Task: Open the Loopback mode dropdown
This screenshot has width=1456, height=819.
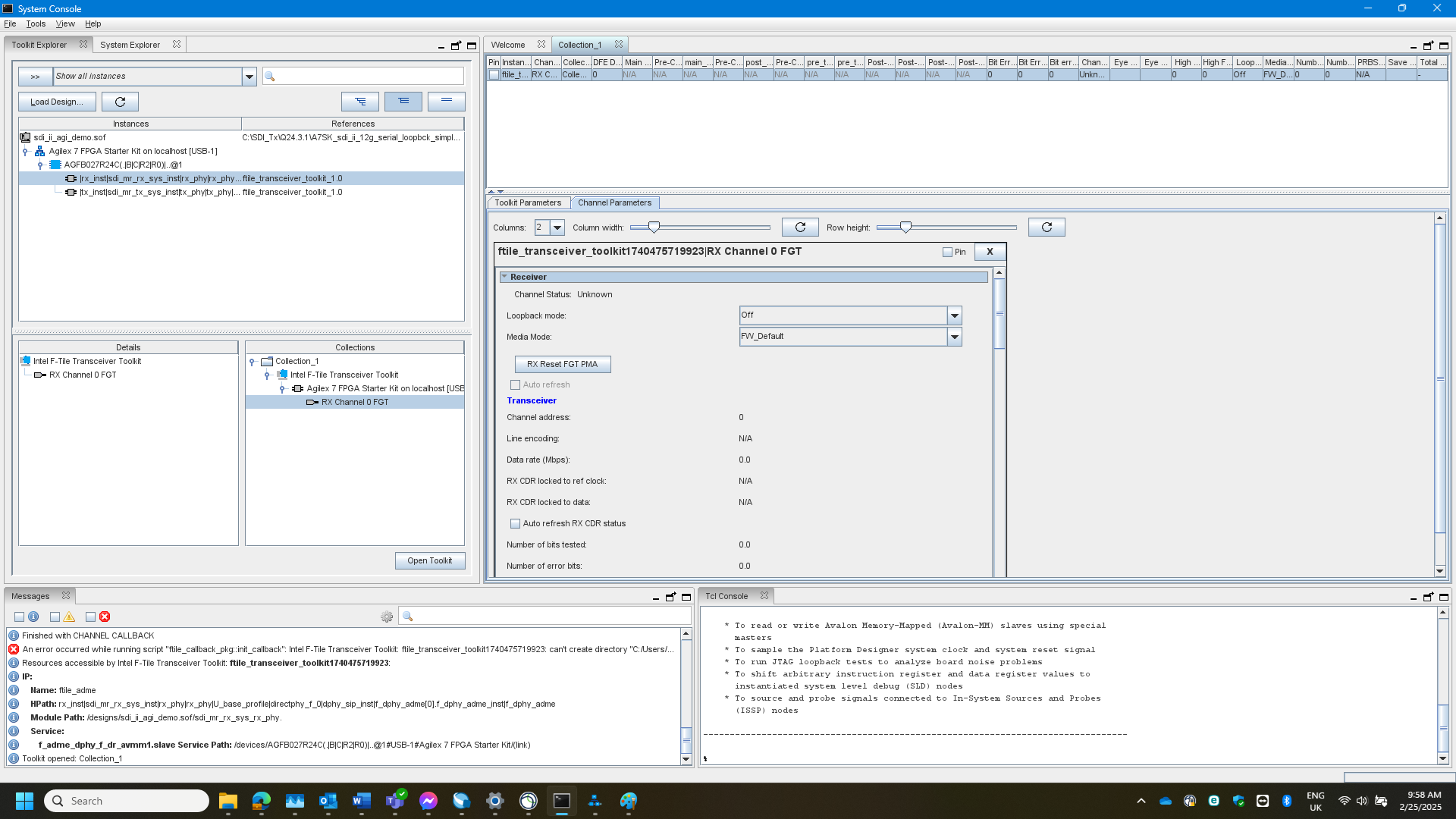Action: (955, 315)
